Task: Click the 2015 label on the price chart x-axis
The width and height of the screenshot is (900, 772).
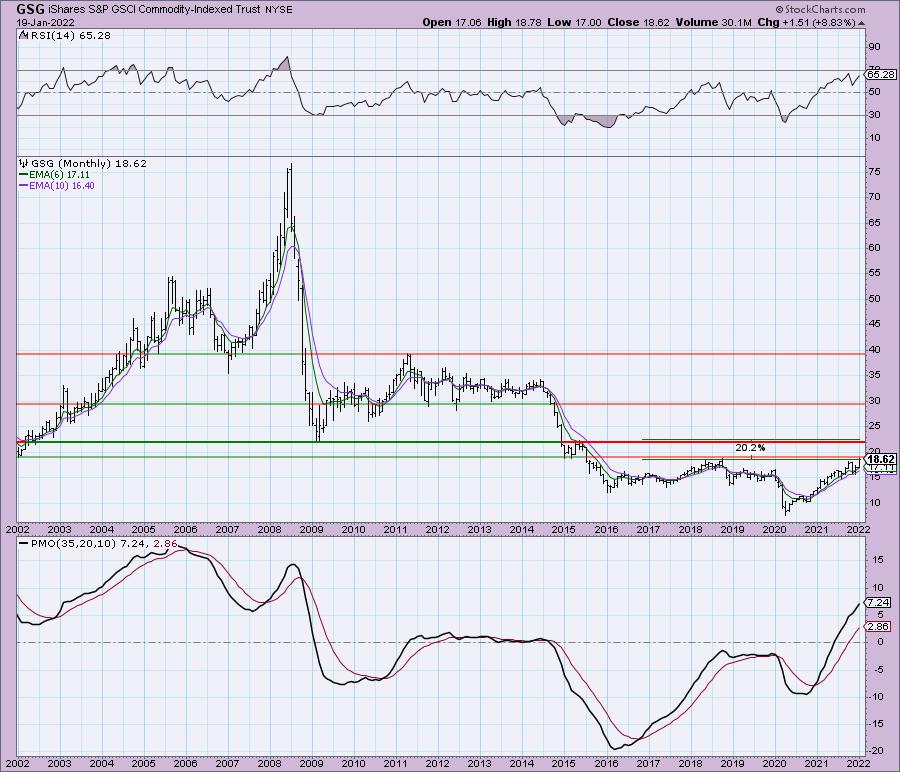Action: pos(563,529)
